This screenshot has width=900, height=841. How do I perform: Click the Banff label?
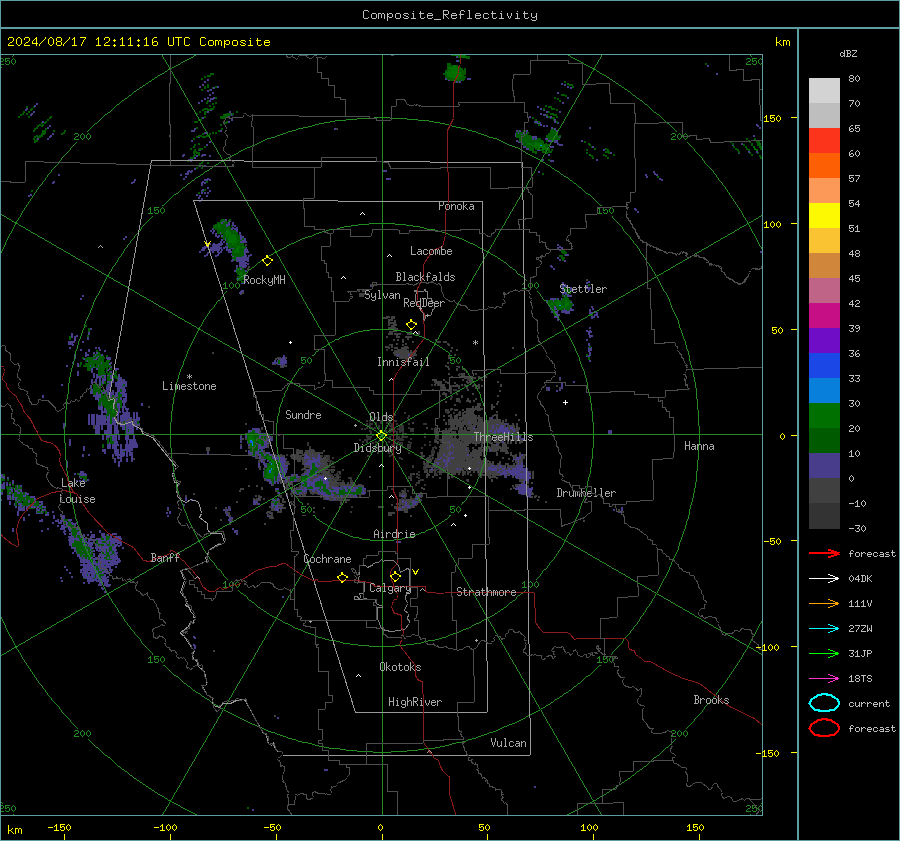165,557
